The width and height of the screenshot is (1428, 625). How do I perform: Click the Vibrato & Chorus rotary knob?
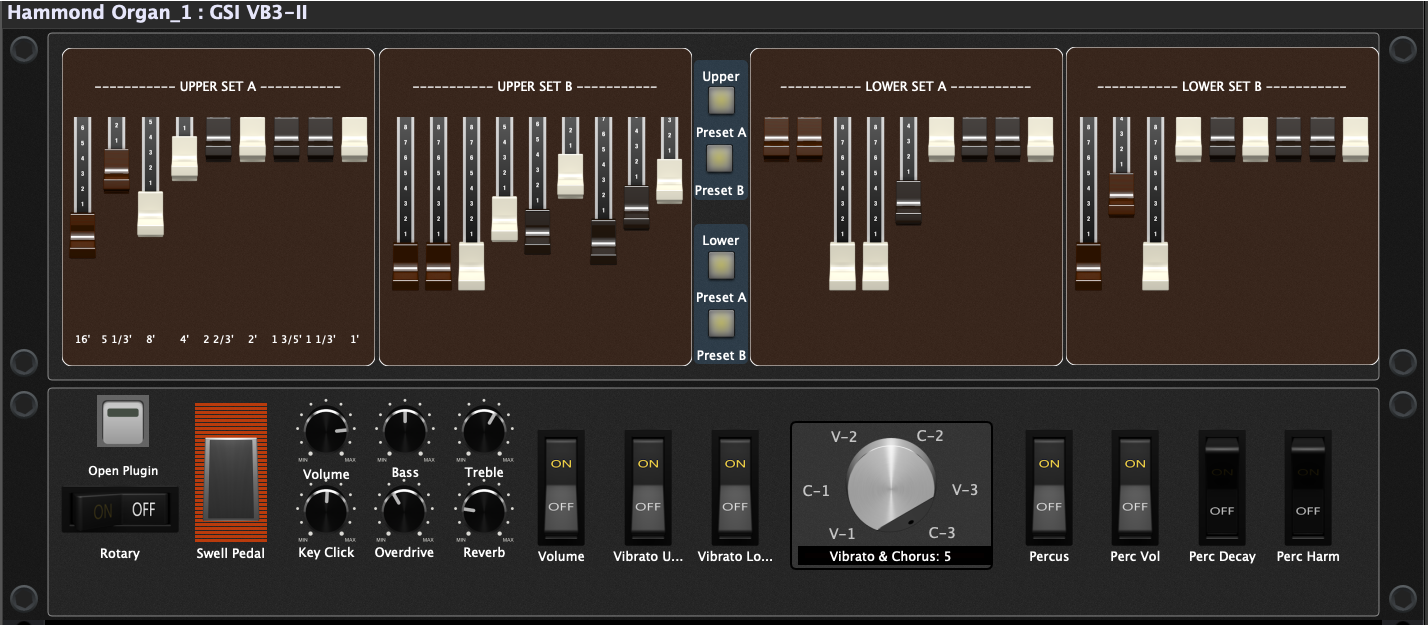(892, 484)
